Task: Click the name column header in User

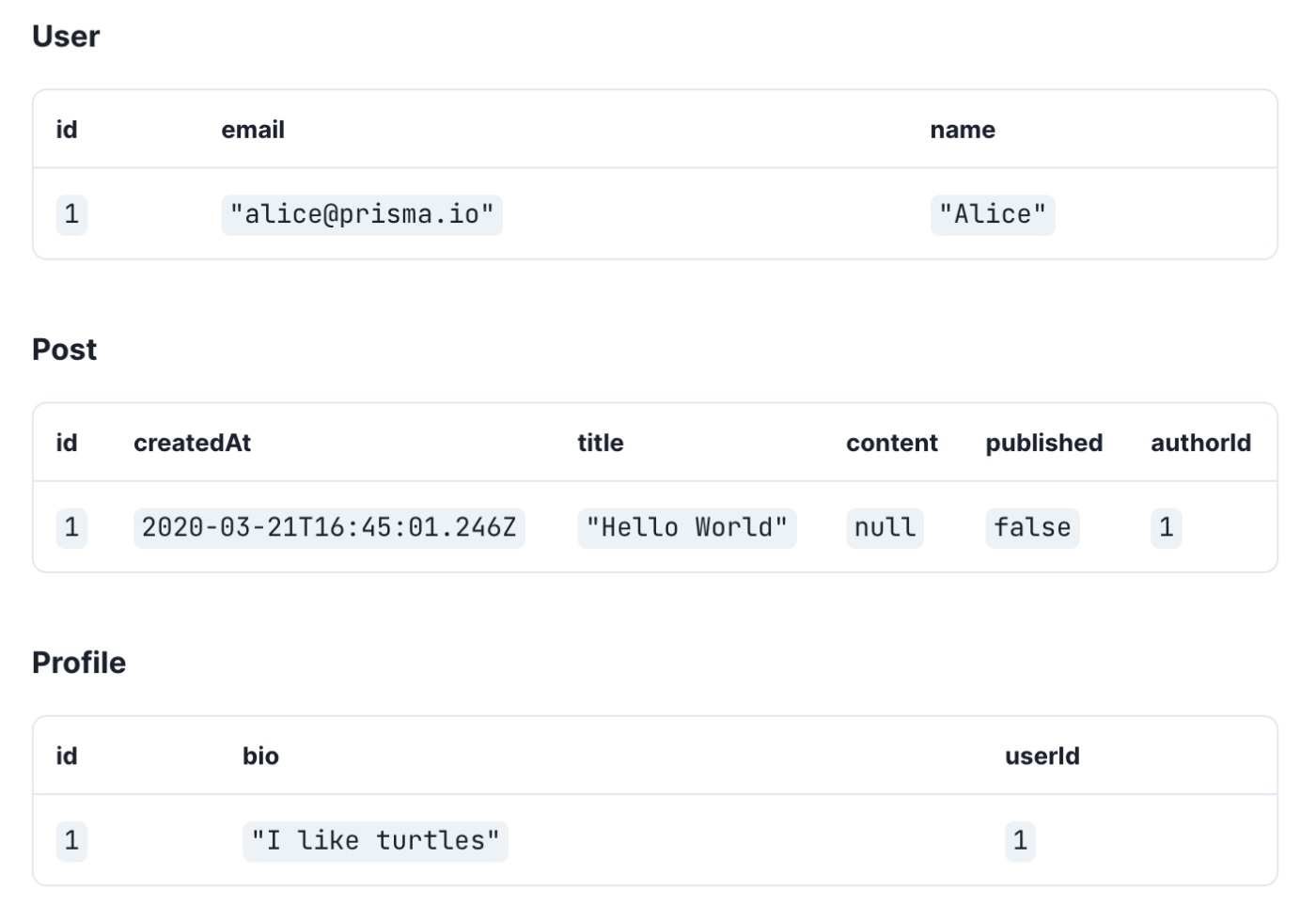Action: point(963,130)
